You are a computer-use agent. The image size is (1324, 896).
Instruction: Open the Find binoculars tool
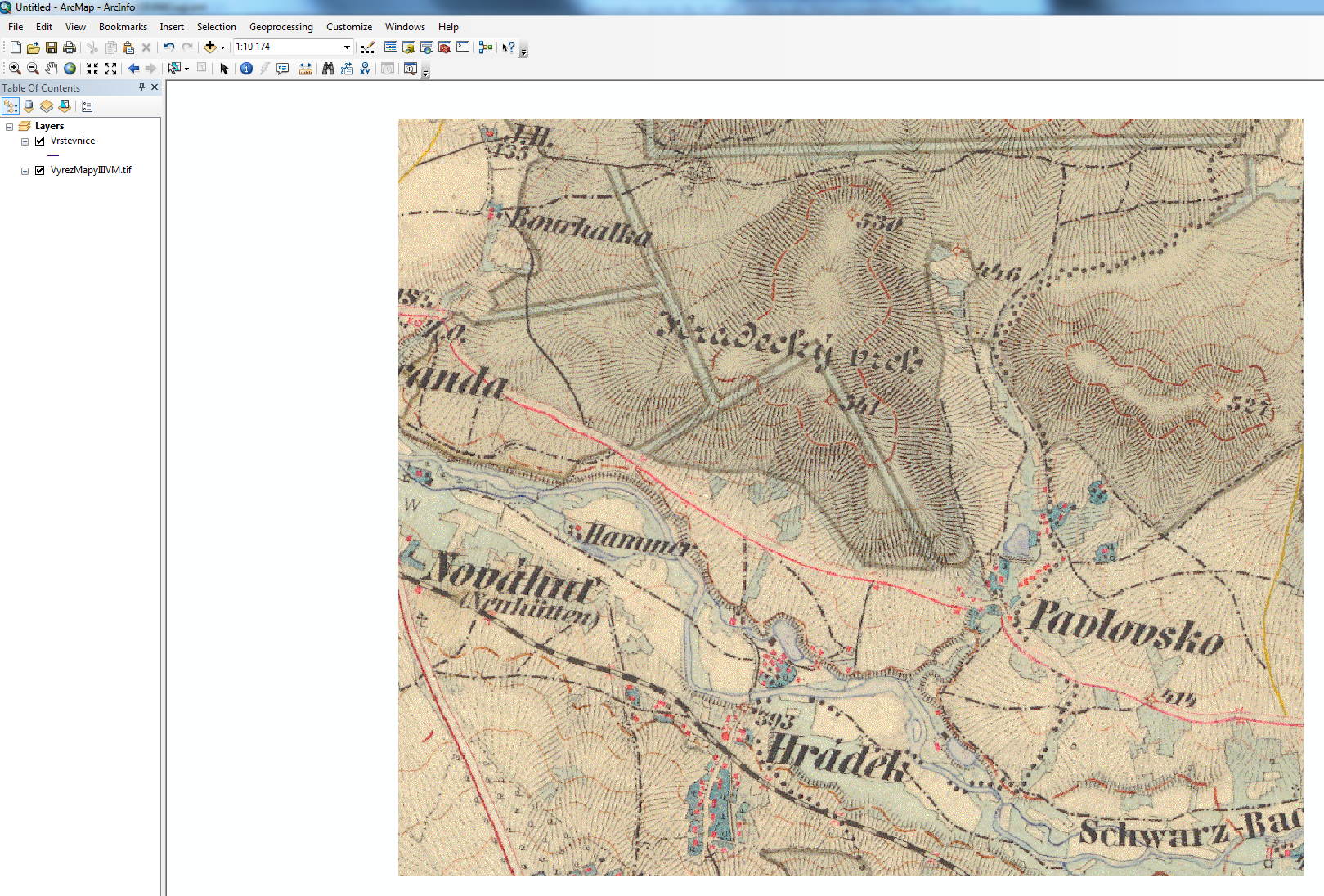tap(328, 69)
